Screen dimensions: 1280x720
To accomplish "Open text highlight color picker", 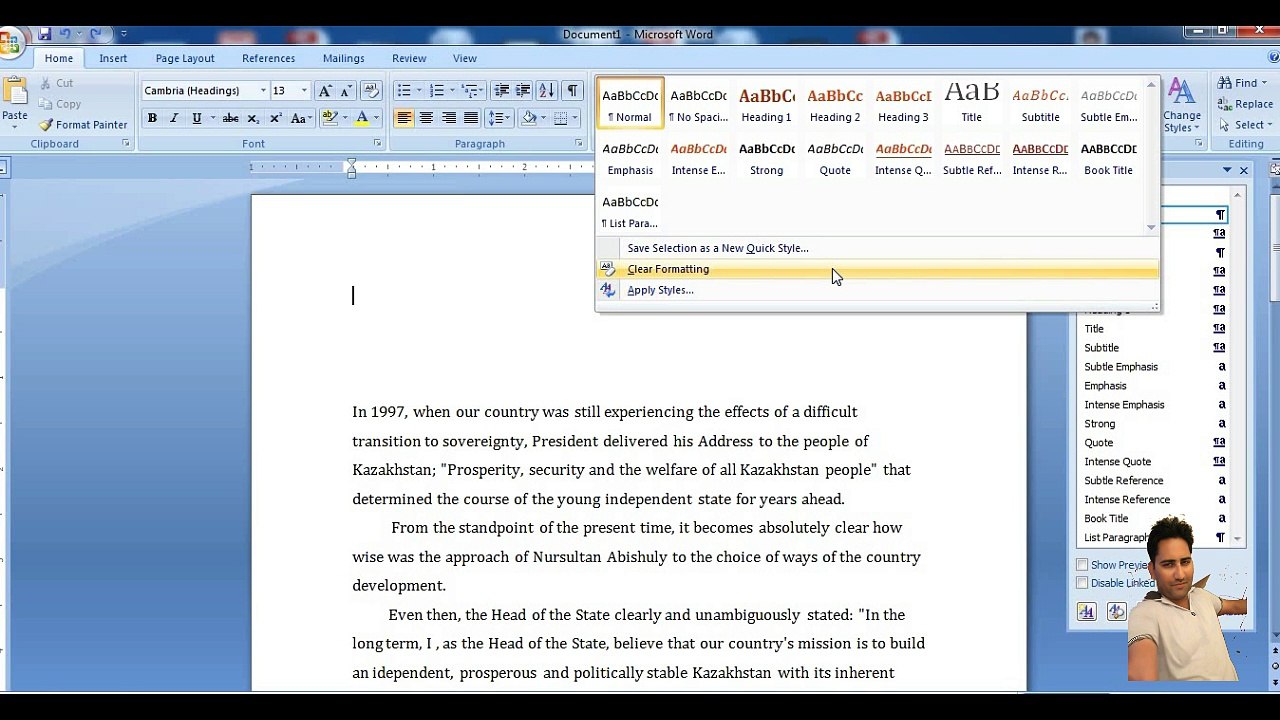I will tap(346, 118).
